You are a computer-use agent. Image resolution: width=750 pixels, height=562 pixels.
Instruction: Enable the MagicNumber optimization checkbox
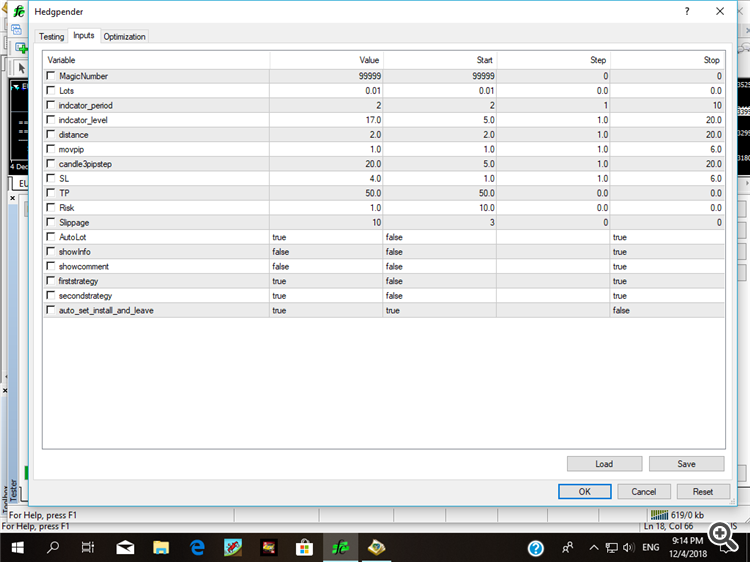[51, 76]
